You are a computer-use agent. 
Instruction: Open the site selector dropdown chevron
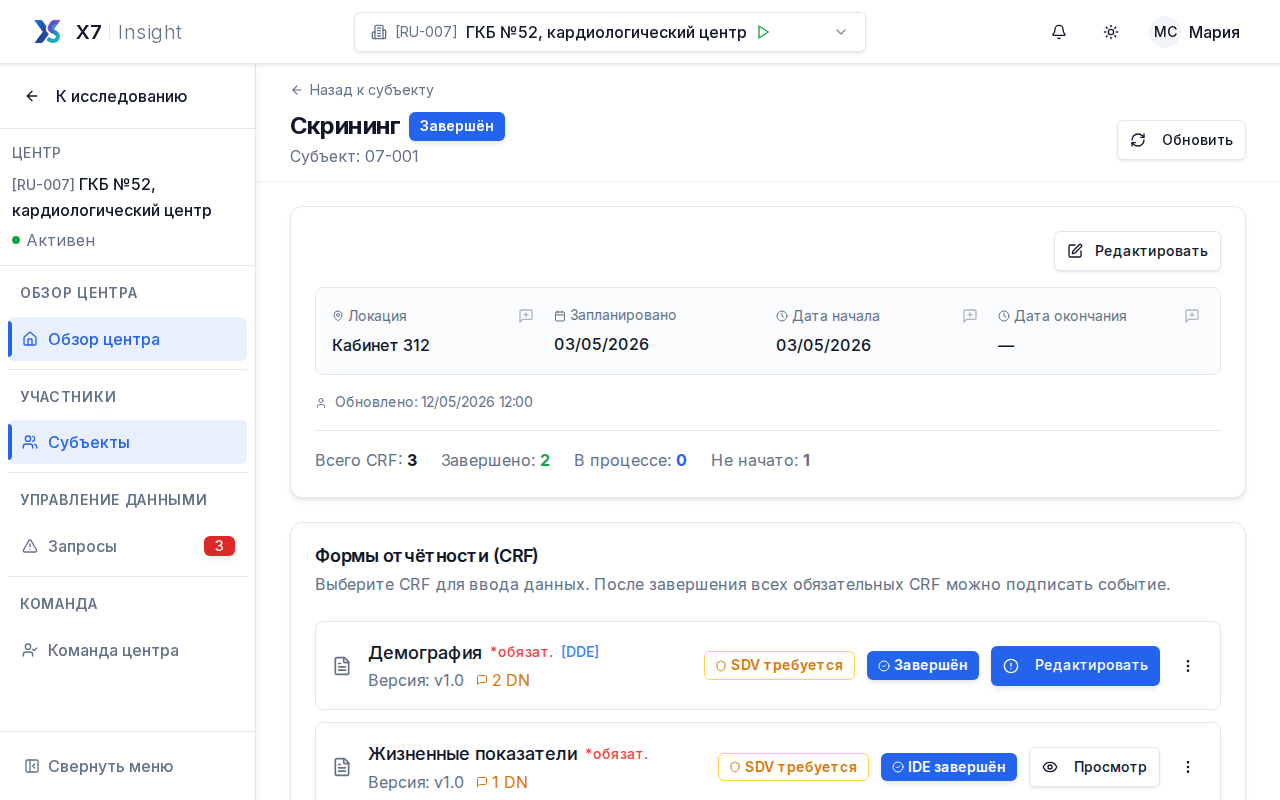point(841,32)
